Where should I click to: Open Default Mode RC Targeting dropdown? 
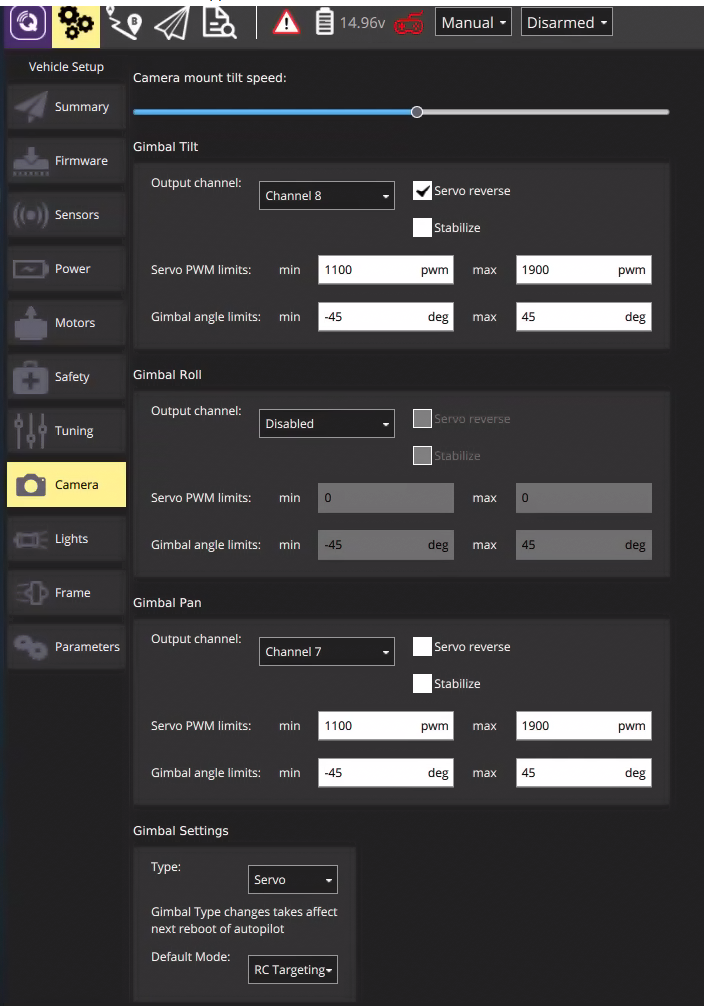click(x=293, y=969)
